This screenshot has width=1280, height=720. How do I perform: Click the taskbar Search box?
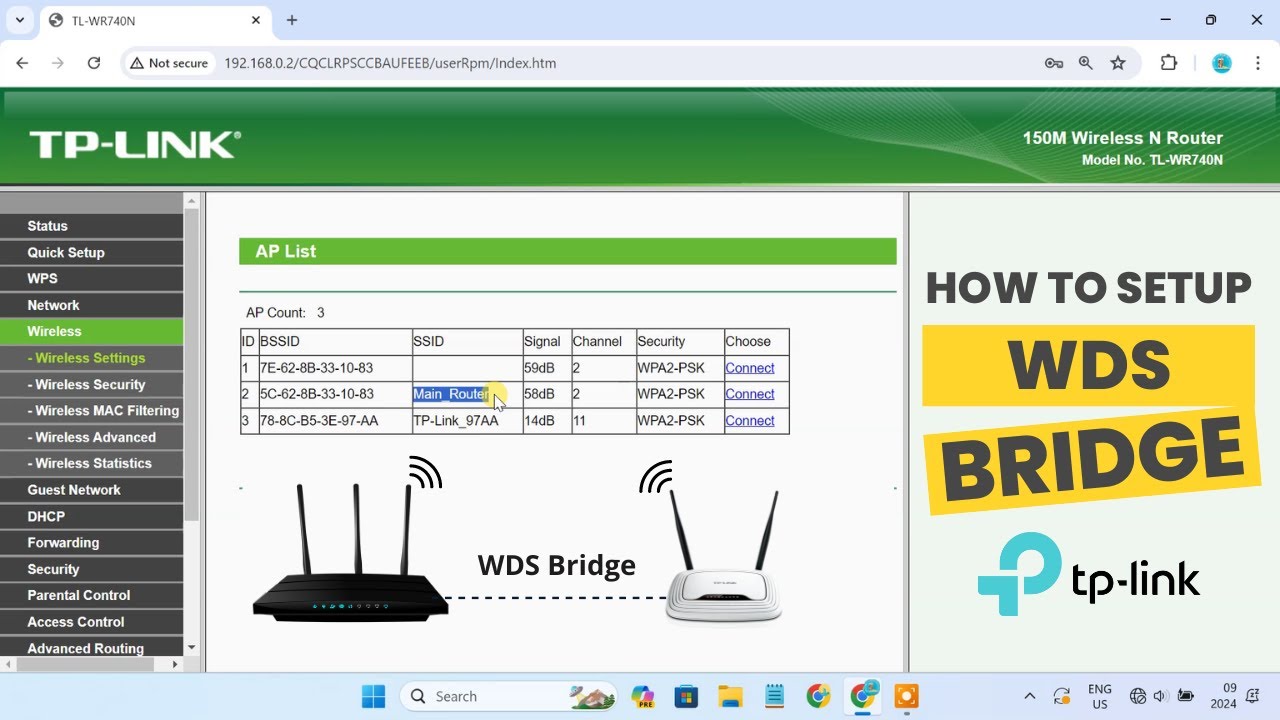(x=508, y=696)
